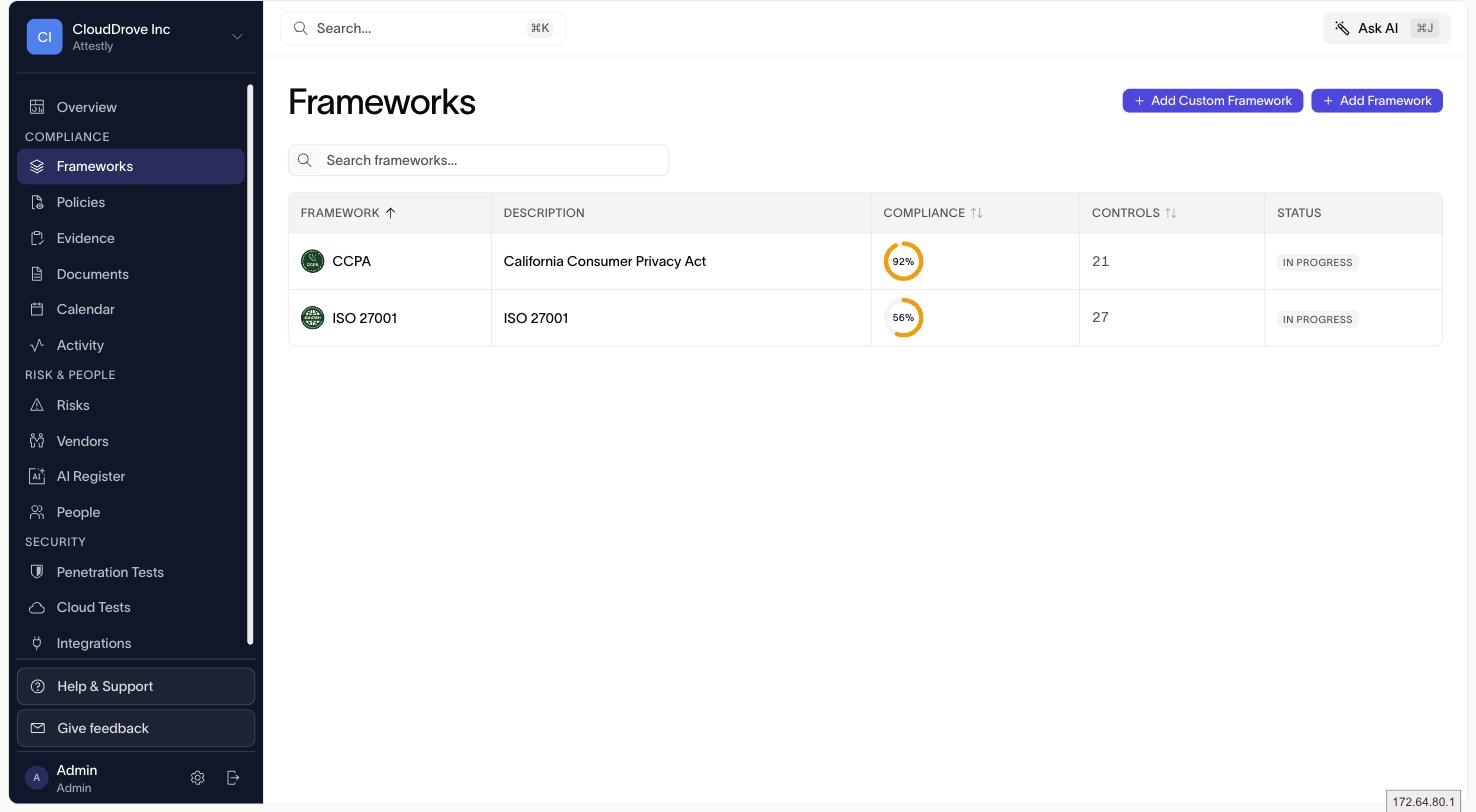This screenshot has width=1476, height=812.
Task: Expand the CloudDrove Inc organization switcher
Action: click(x=237, y=37)
